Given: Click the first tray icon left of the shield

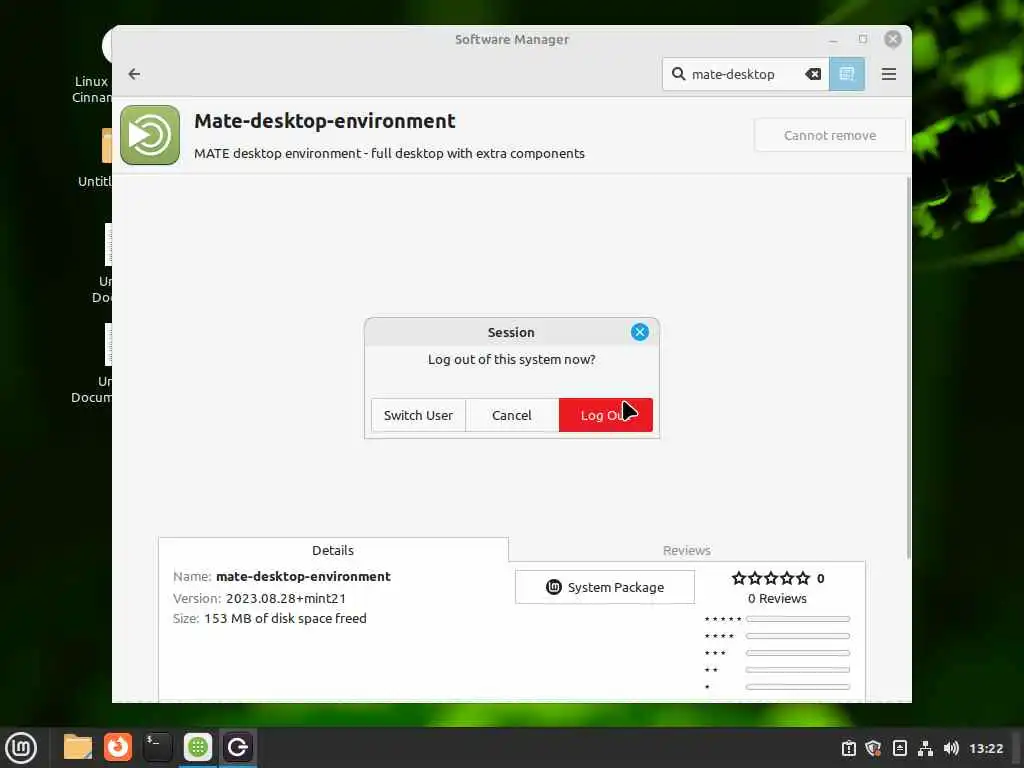Looking at the screenshot, I should tap(848, 748).
